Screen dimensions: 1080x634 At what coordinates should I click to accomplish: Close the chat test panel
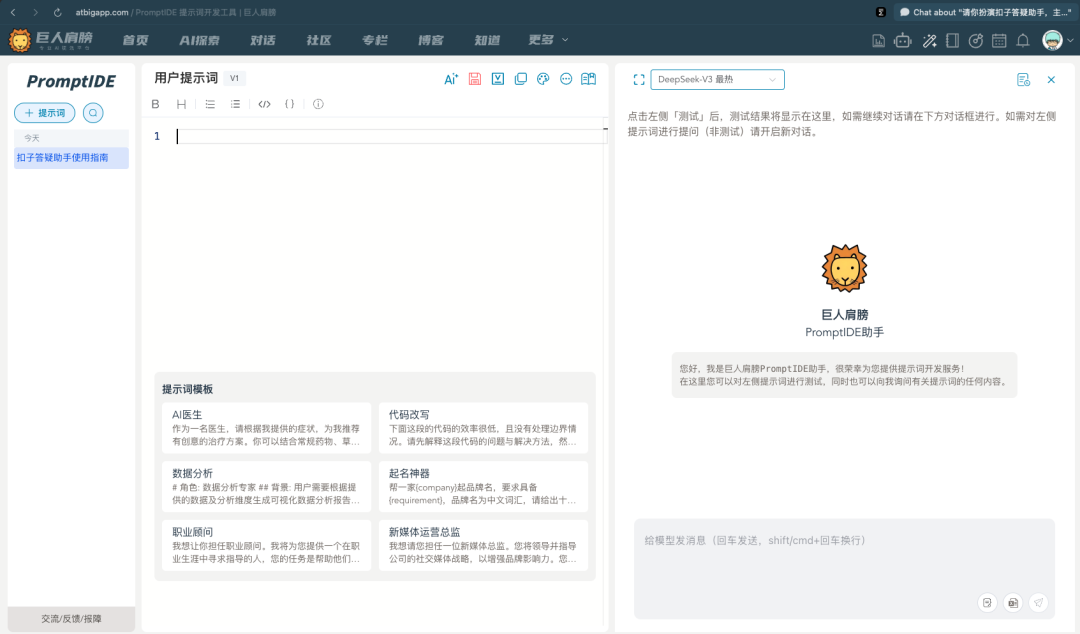coord(1051,80)
